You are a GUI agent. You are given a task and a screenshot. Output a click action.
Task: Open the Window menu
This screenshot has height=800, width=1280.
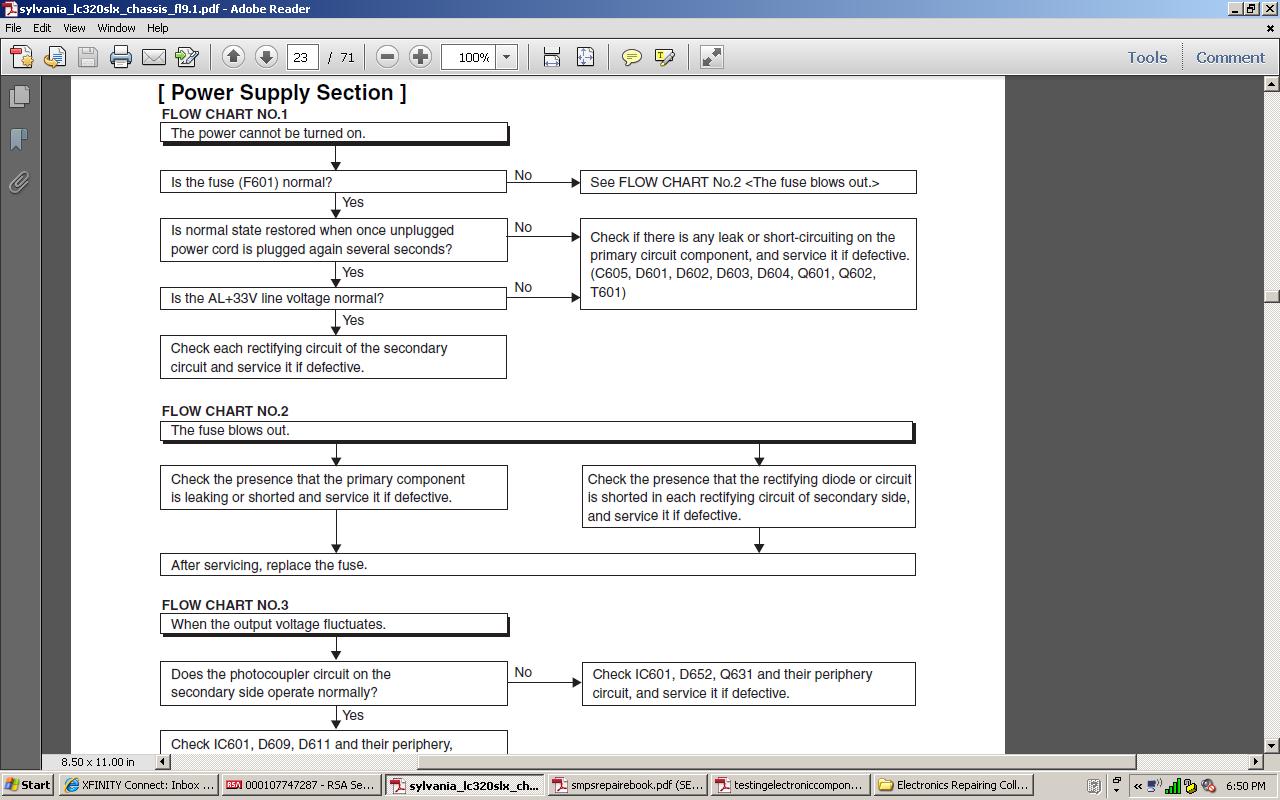click(x=116, y=28)
